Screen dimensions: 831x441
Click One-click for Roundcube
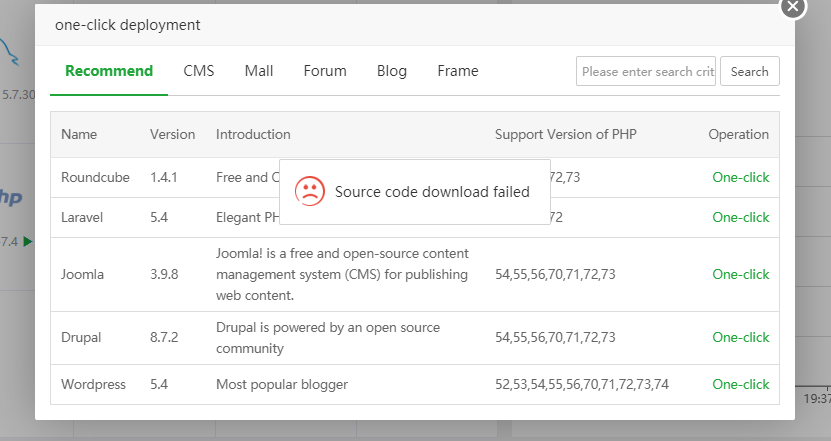pyautogui.click(x=741, y=177)
